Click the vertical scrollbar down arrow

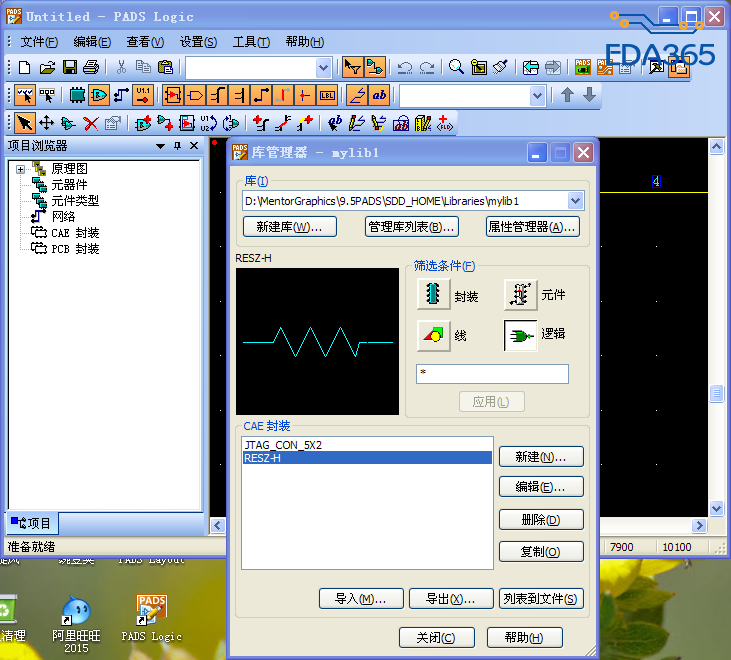[717, 508]
